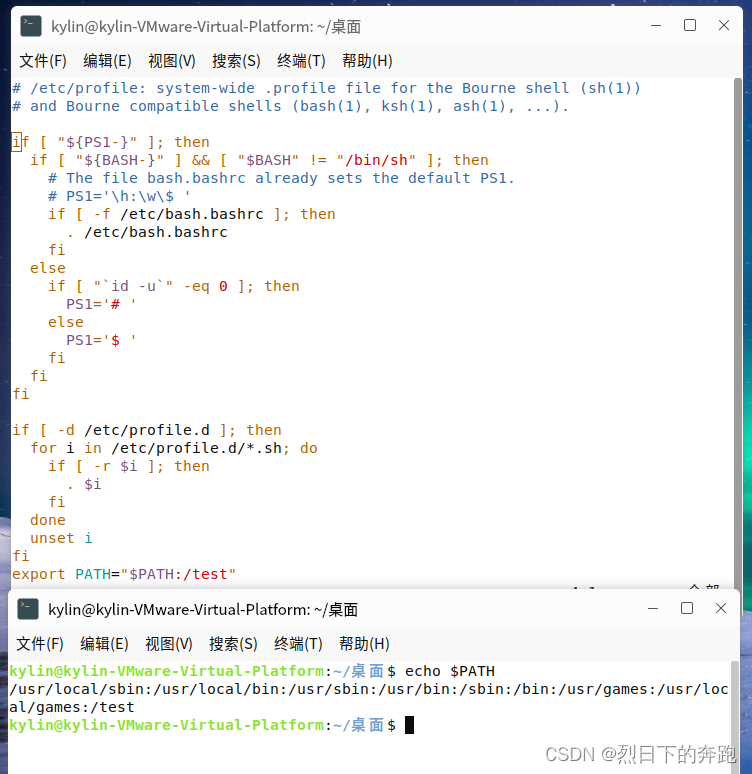Screen dimensions: 752x774
Task: Click the "PS1='# '" assignment line
Action: point(101,304)
